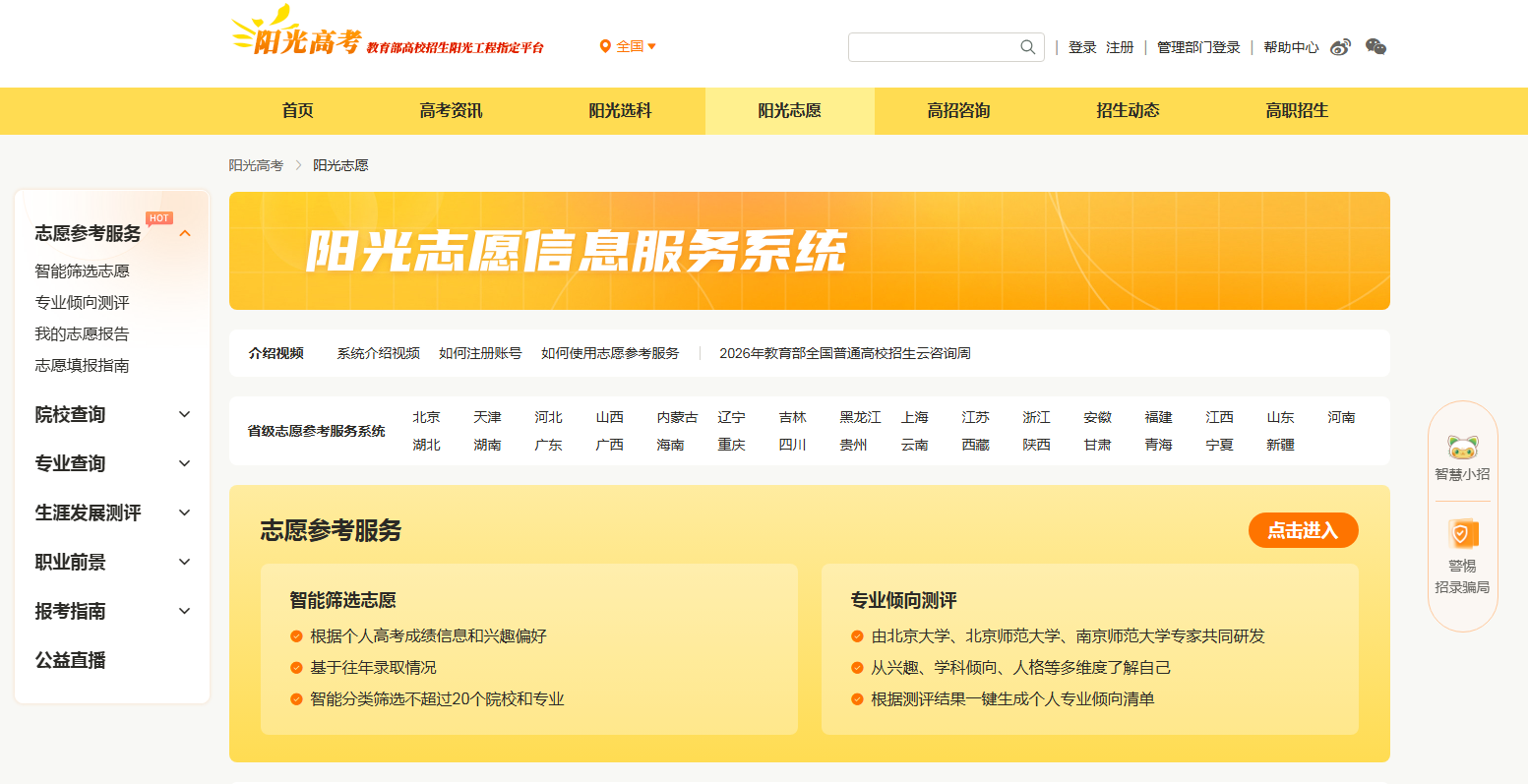Open the 如何注册账号 video link

[x=480, y=353]
